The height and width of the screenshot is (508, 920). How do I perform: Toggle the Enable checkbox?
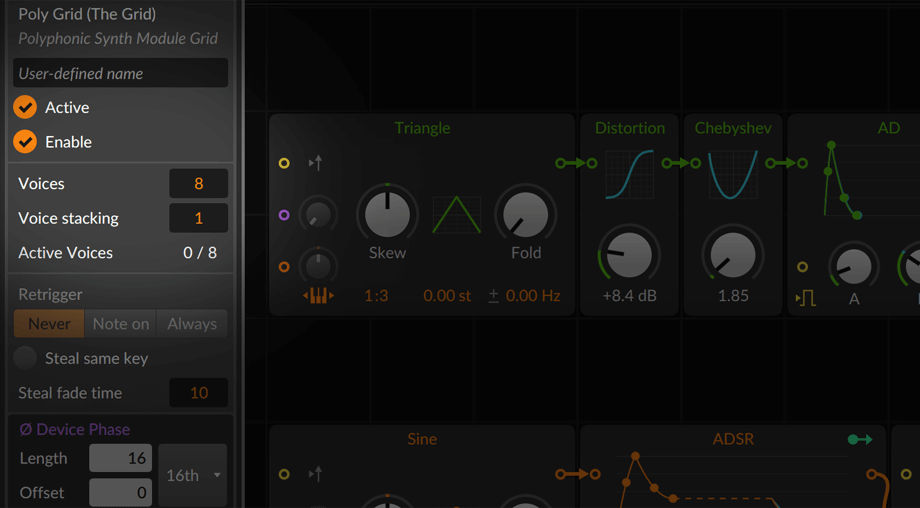coord(25,141)
